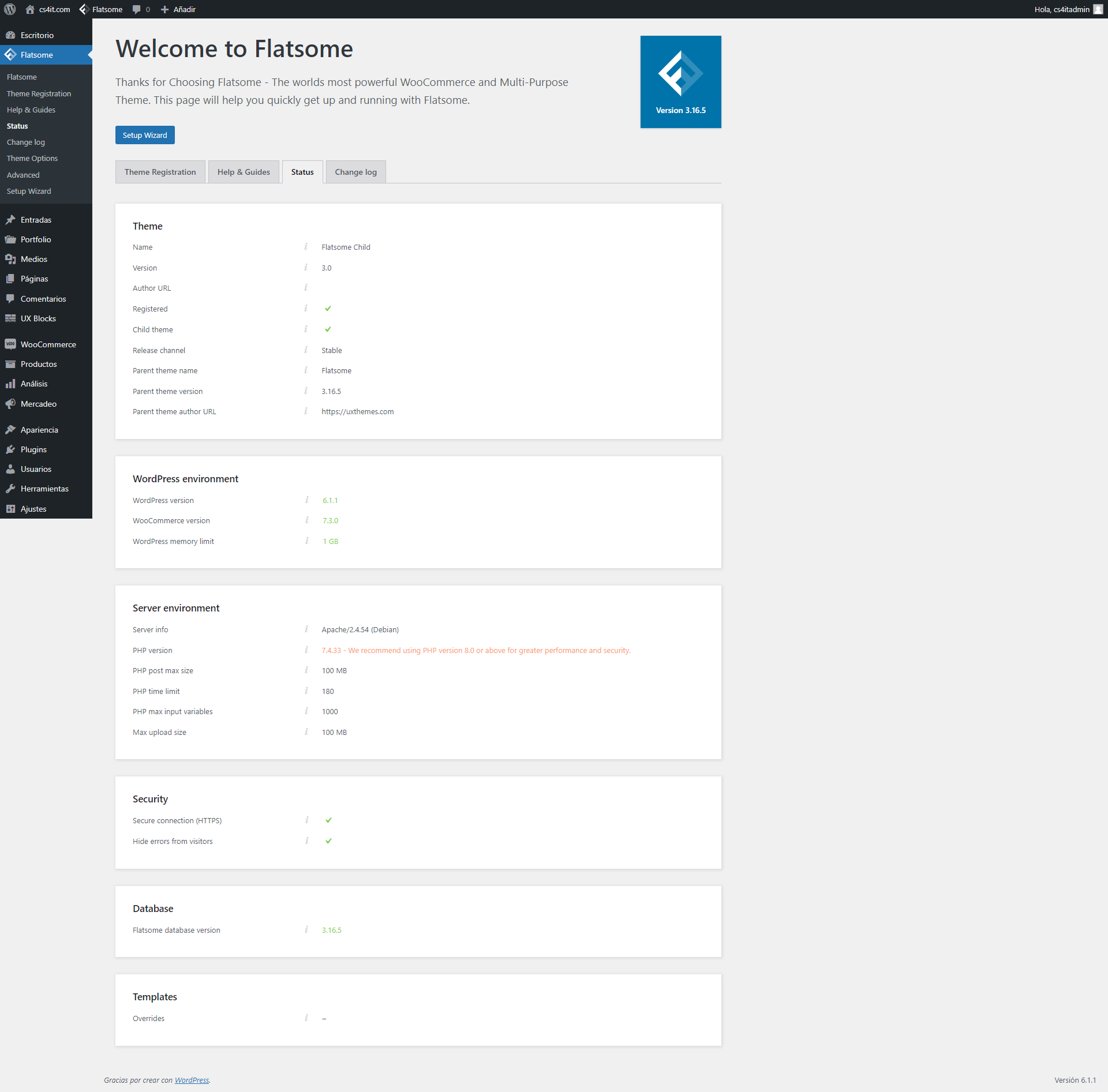Click info icon beside WordPress memory limit
Image resolution: width=1108 pixels, height=1092 pixels.
pos(307,541)
